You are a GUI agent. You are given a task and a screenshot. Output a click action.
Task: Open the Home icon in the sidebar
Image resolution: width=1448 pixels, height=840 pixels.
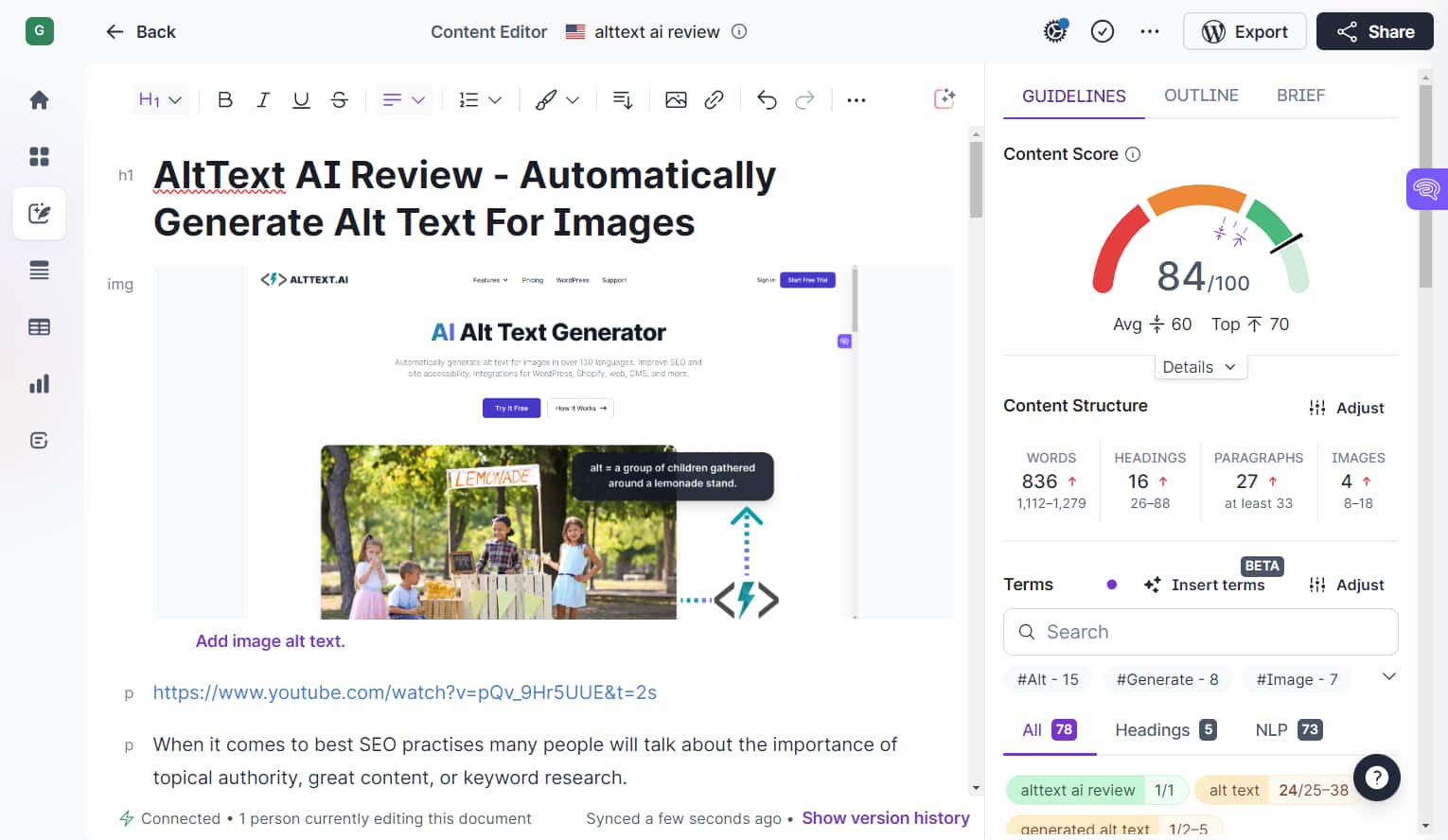point(39,100)
